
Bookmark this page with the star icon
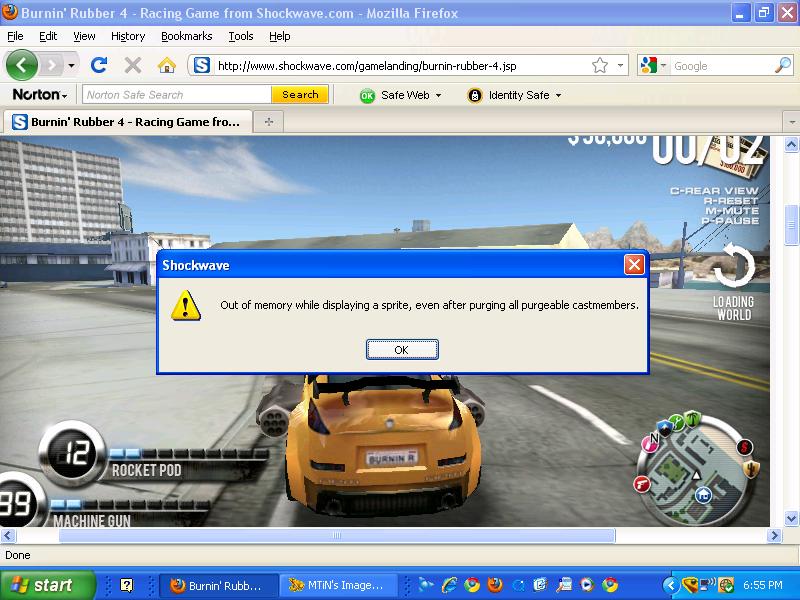pyautogui.click(x=600, y=65)
